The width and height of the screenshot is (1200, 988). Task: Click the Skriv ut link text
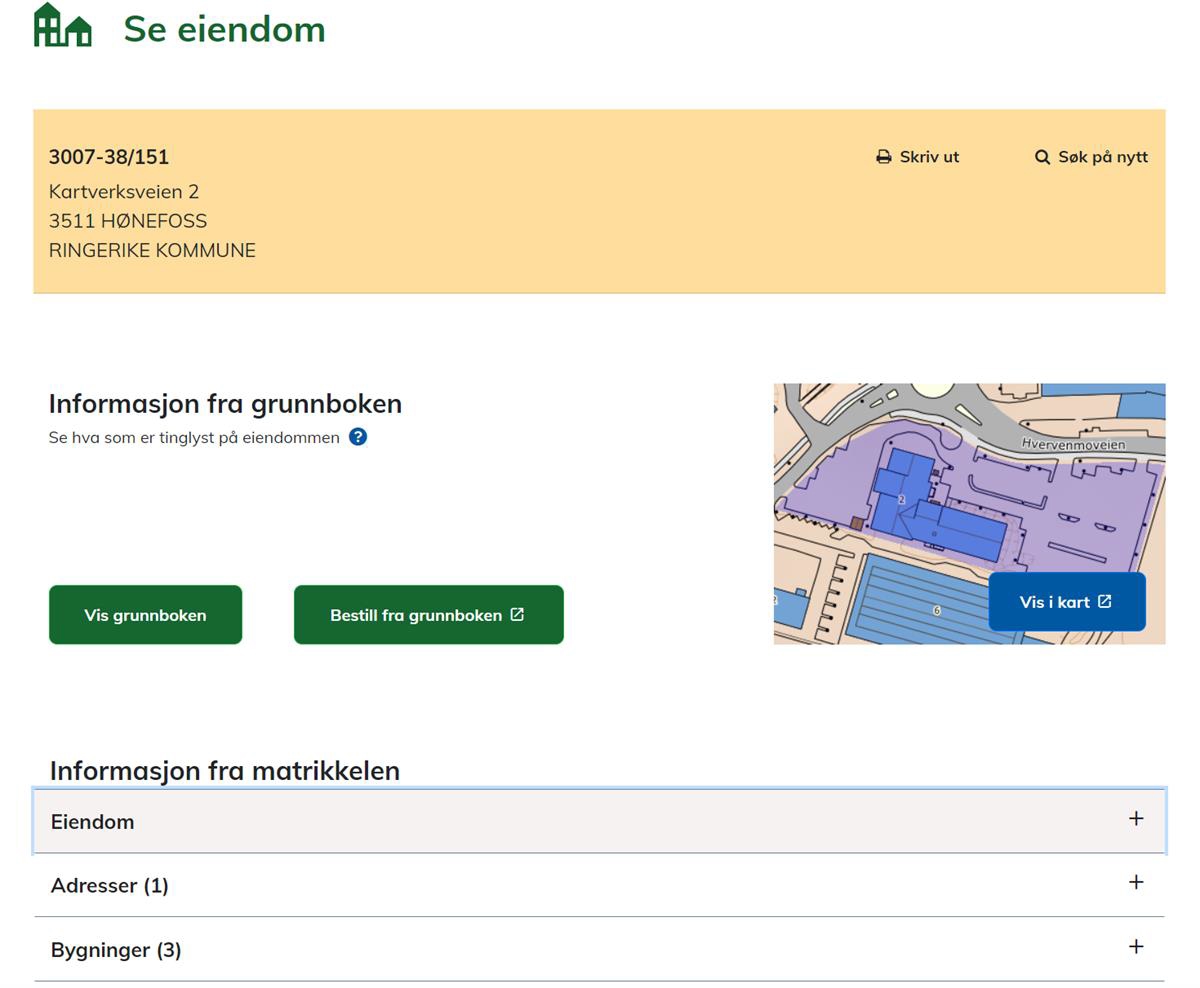tap(929, 157)
